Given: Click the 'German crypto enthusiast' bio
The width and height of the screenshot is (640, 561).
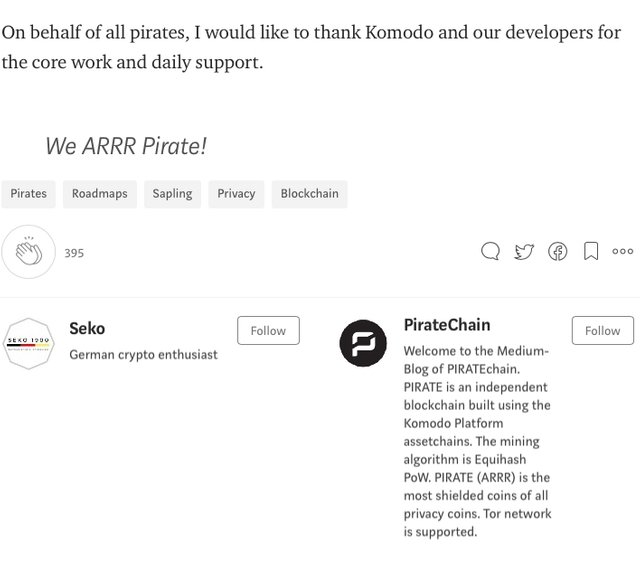Looking at the screenshot, I should coord(143,355).
